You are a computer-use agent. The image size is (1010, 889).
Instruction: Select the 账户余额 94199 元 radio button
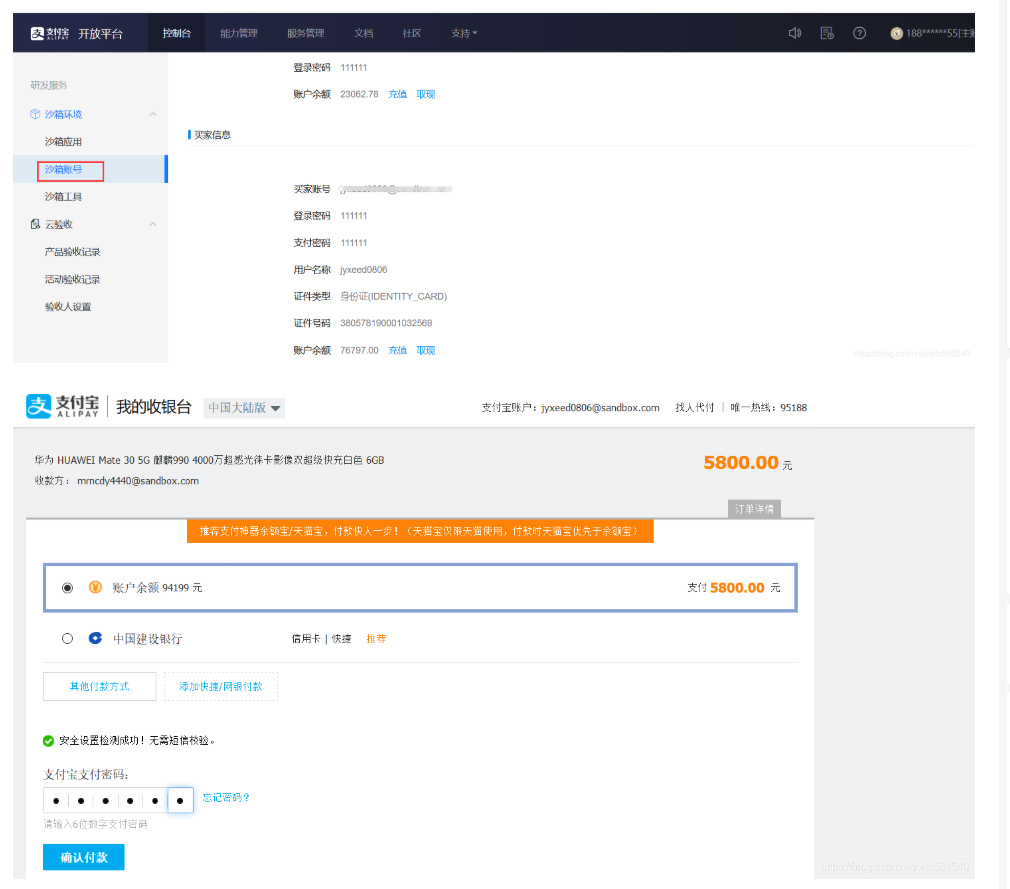[68, 588]
